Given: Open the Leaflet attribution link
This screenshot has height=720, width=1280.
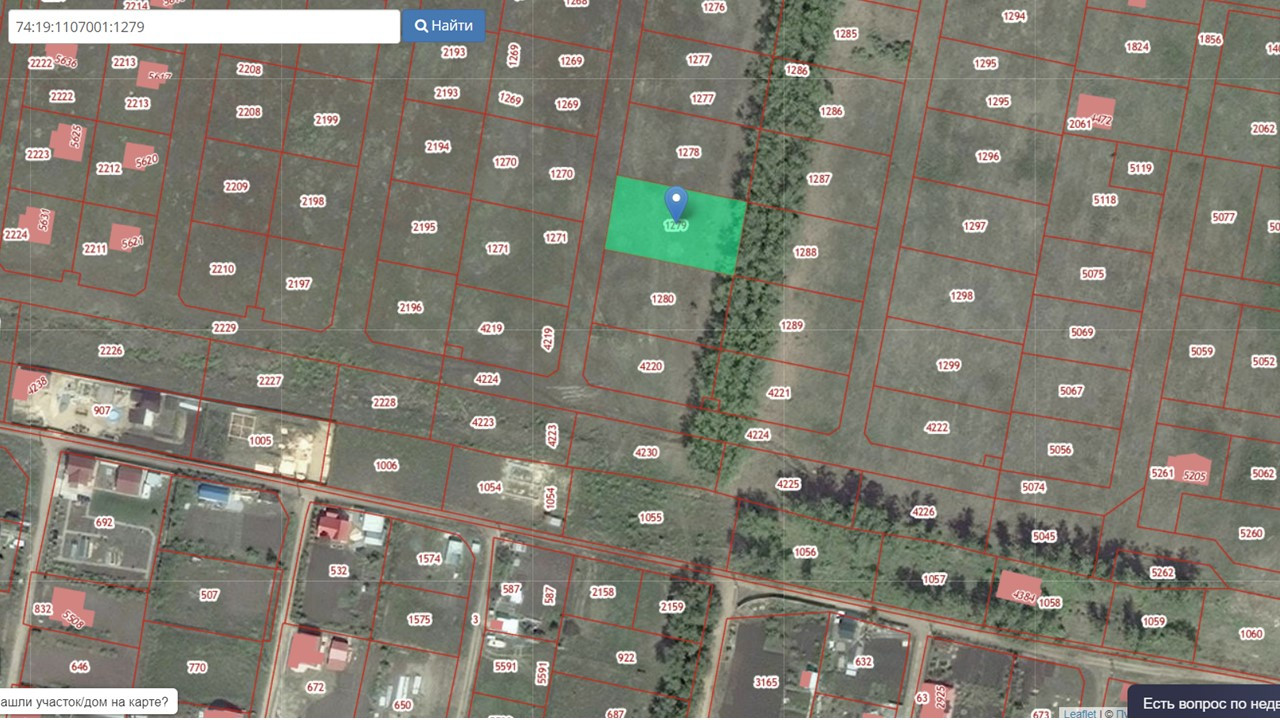Looking at the screenshot, I should tap(1080, 714).
